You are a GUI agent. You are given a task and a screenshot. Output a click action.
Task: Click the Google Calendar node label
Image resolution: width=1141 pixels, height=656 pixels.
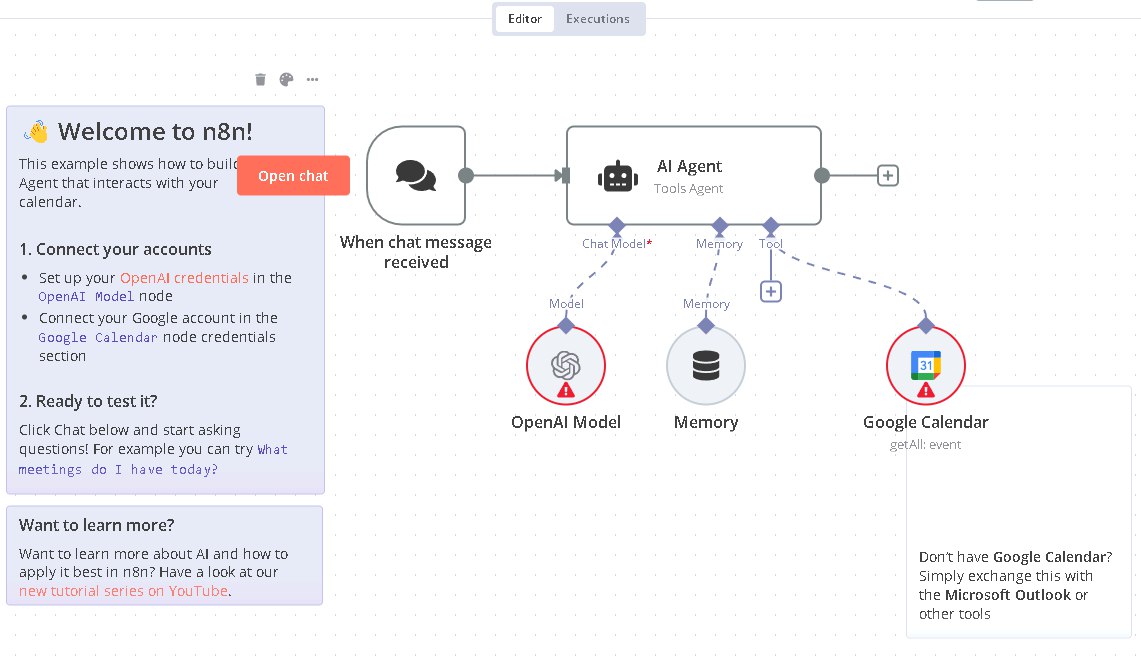tap(926, 422)
